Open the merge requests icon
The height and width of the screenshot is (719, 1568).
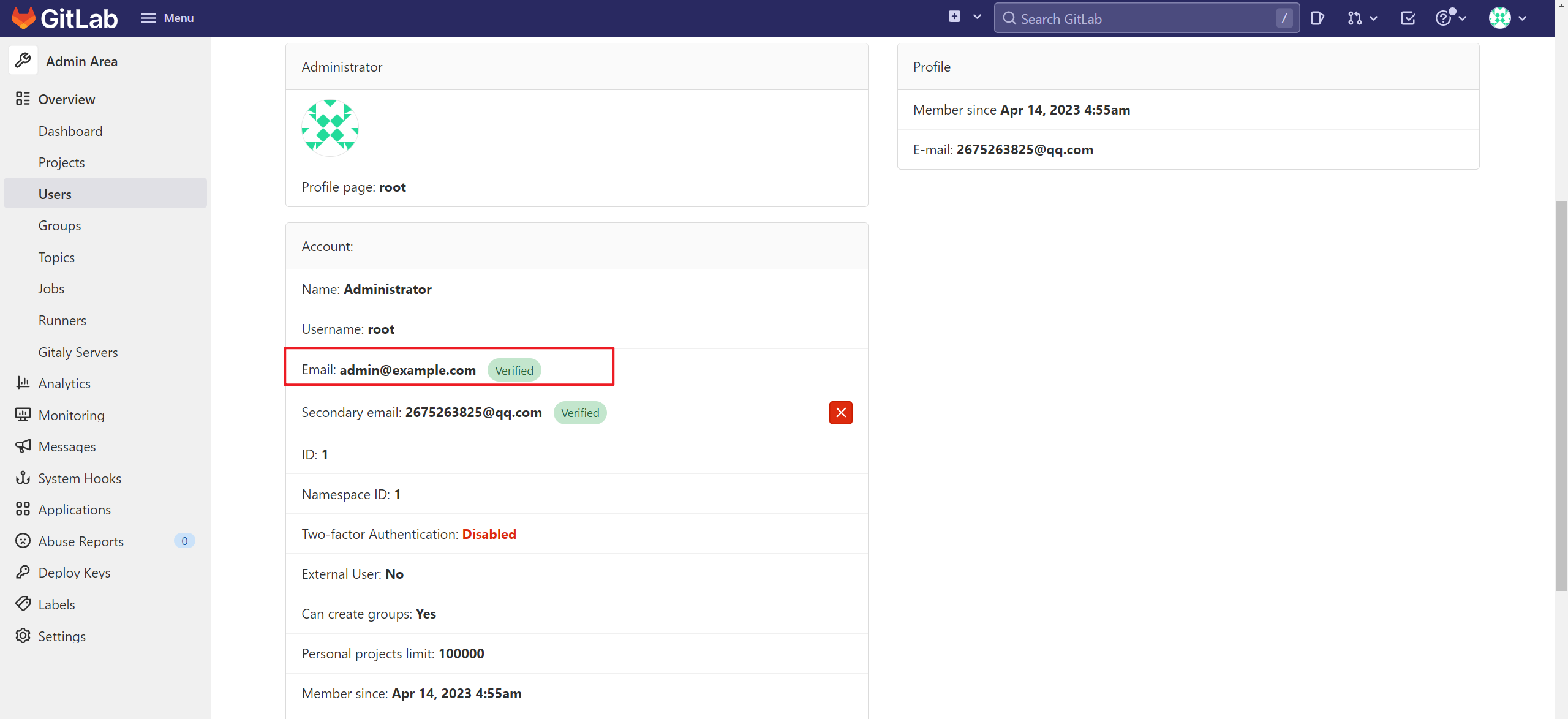pyautogui.click(x=1354, y=18)
